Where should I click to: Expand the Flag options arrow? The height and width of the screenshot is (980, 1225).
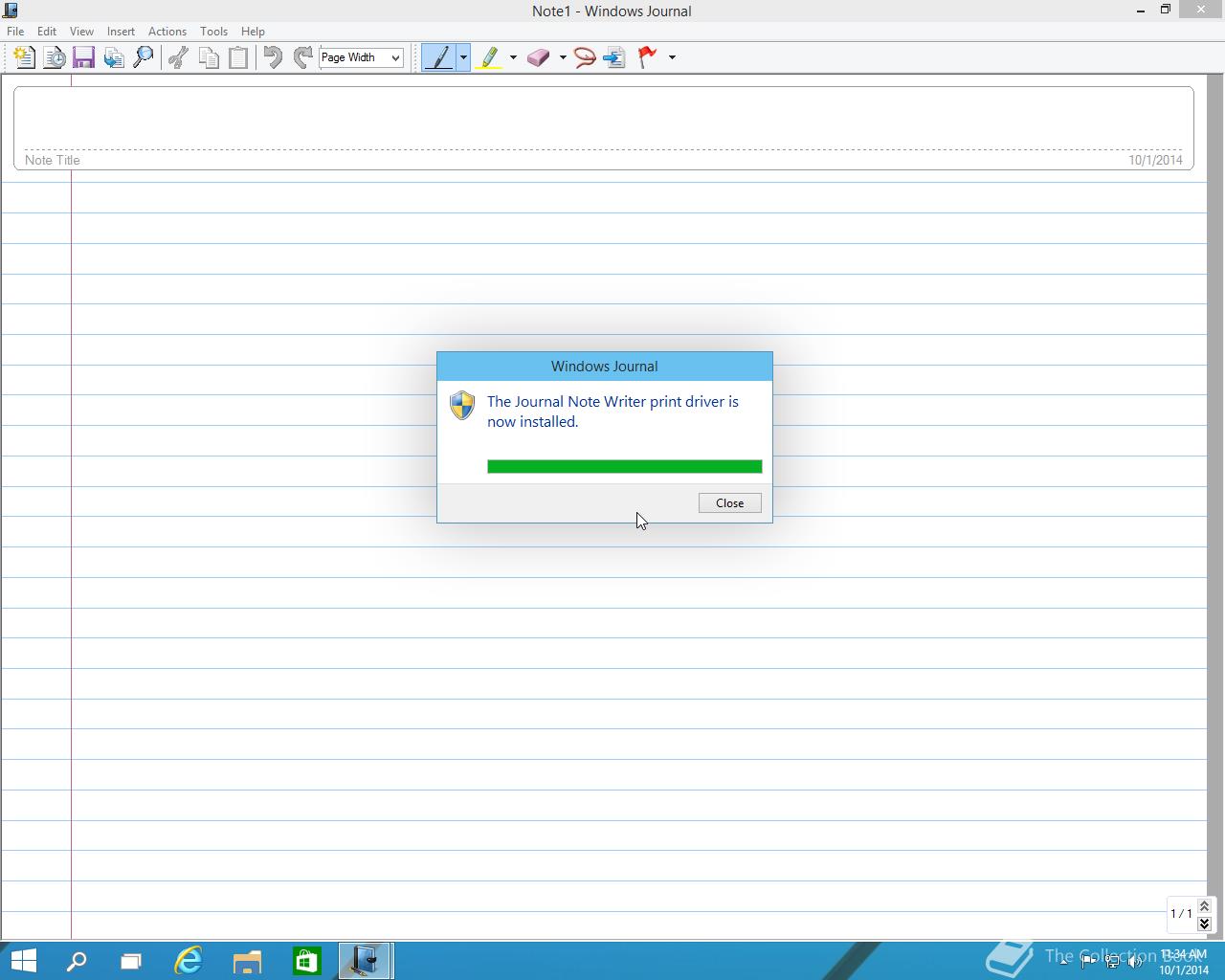[672, 57]
